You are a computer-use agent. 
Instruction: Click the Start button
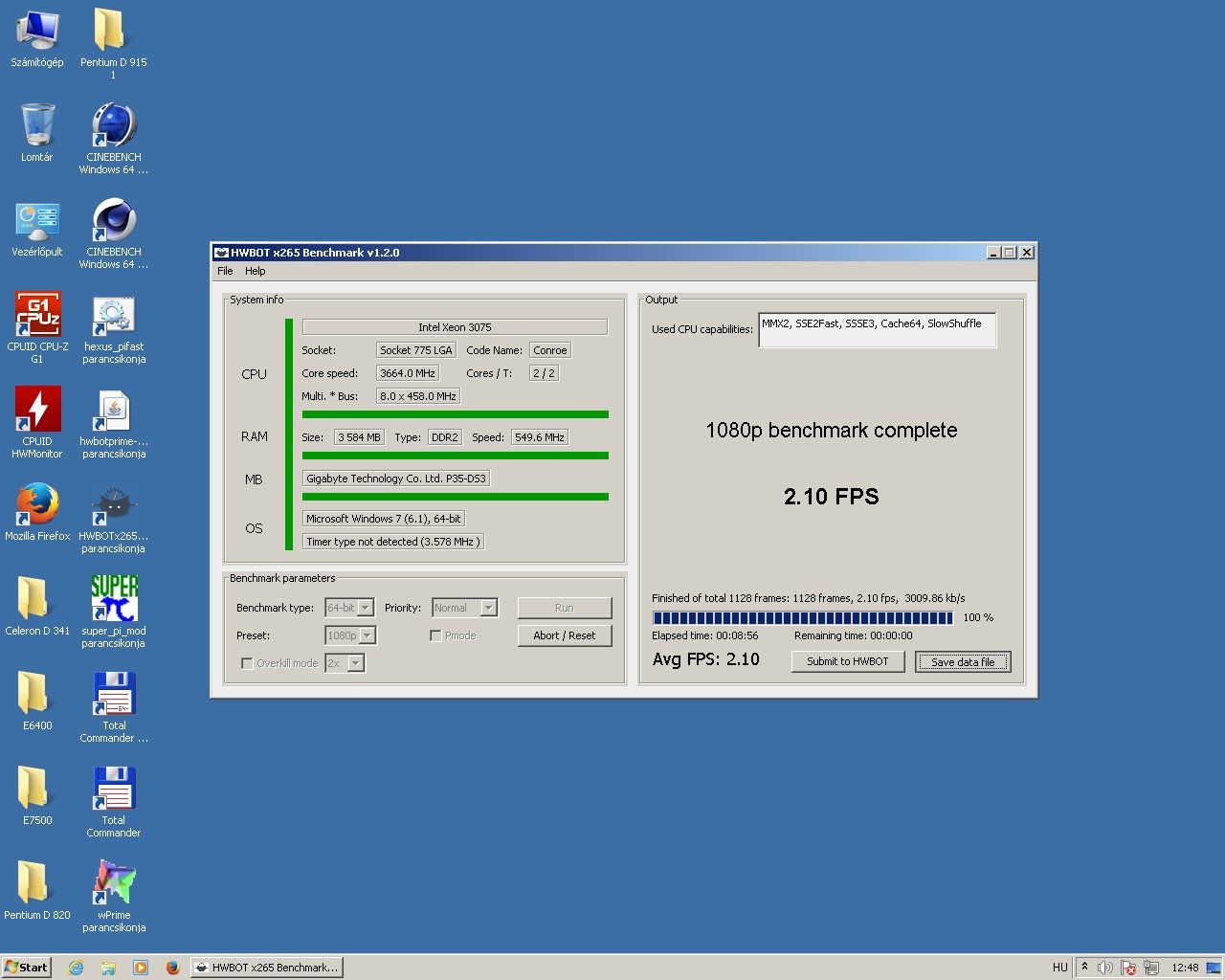[x=26, y=968]
